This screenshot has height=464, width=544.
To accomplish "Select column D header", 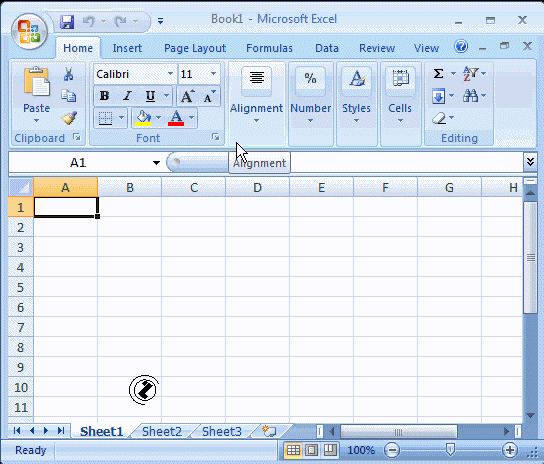I will [257, 187].
